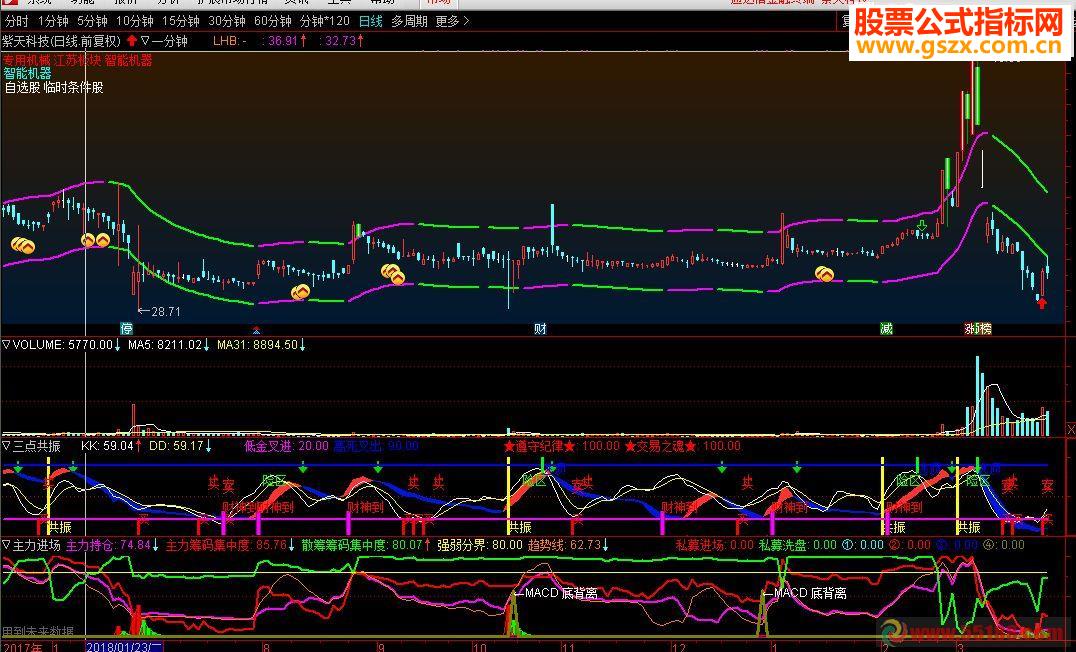Expand the 更多 > period options
Screen dimensions: 1076x652
453,21
